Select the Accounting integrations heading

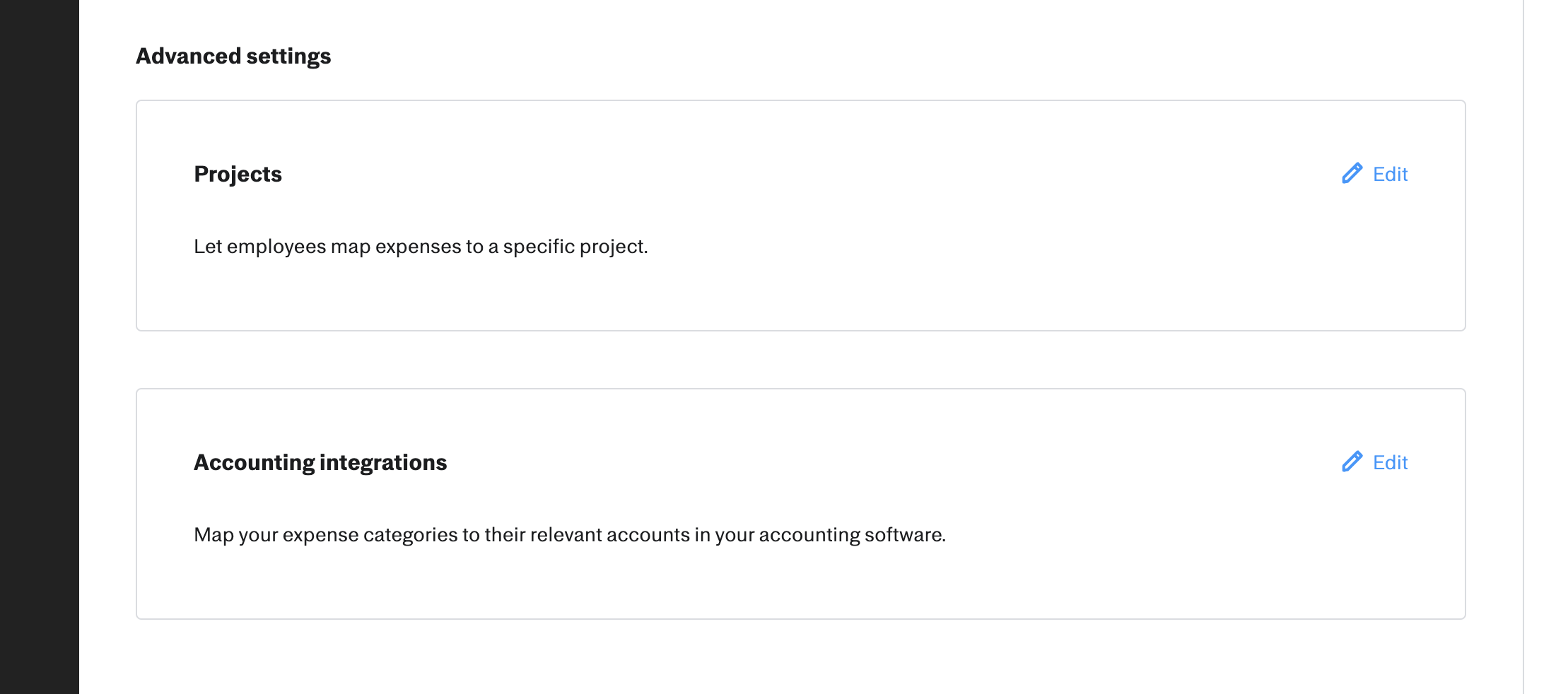point(320,462)
